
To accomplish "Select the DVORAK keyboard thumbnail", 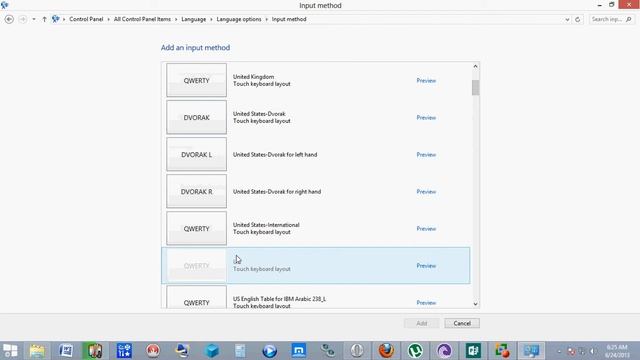I will pyautogui.click(x=196, y=117).
